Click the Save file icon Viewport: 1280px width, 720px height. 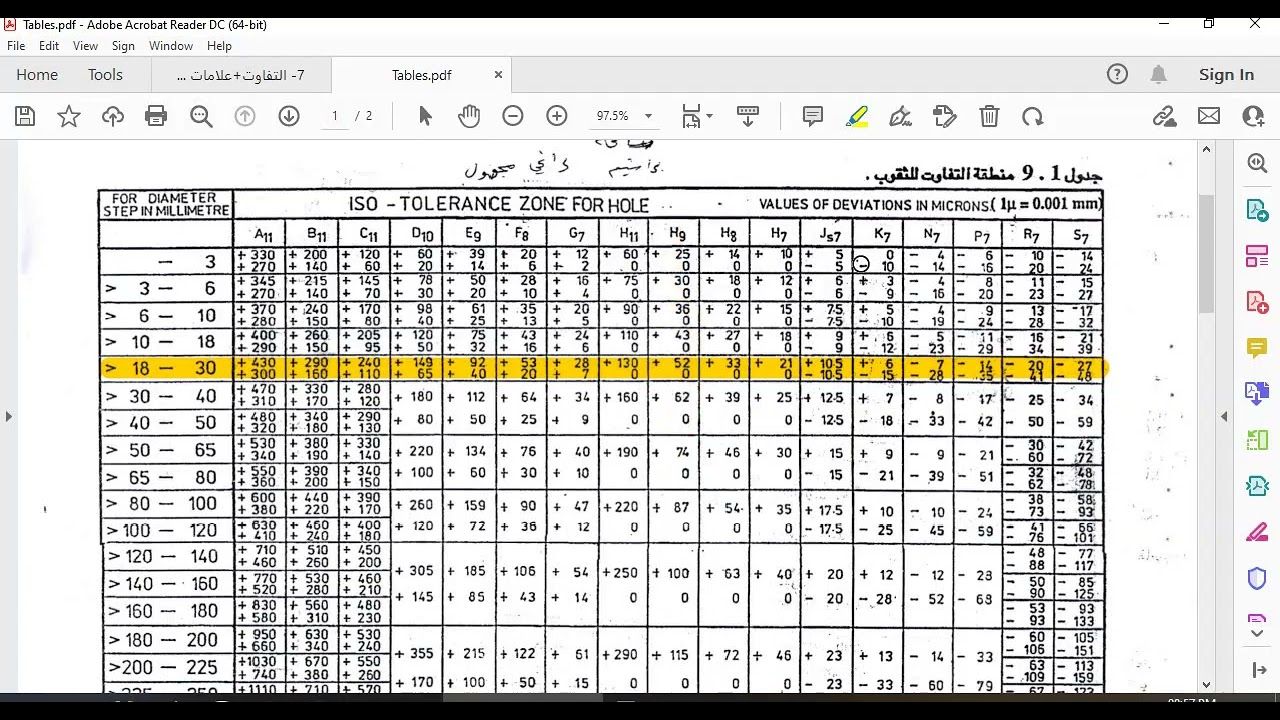coord(25,117)
